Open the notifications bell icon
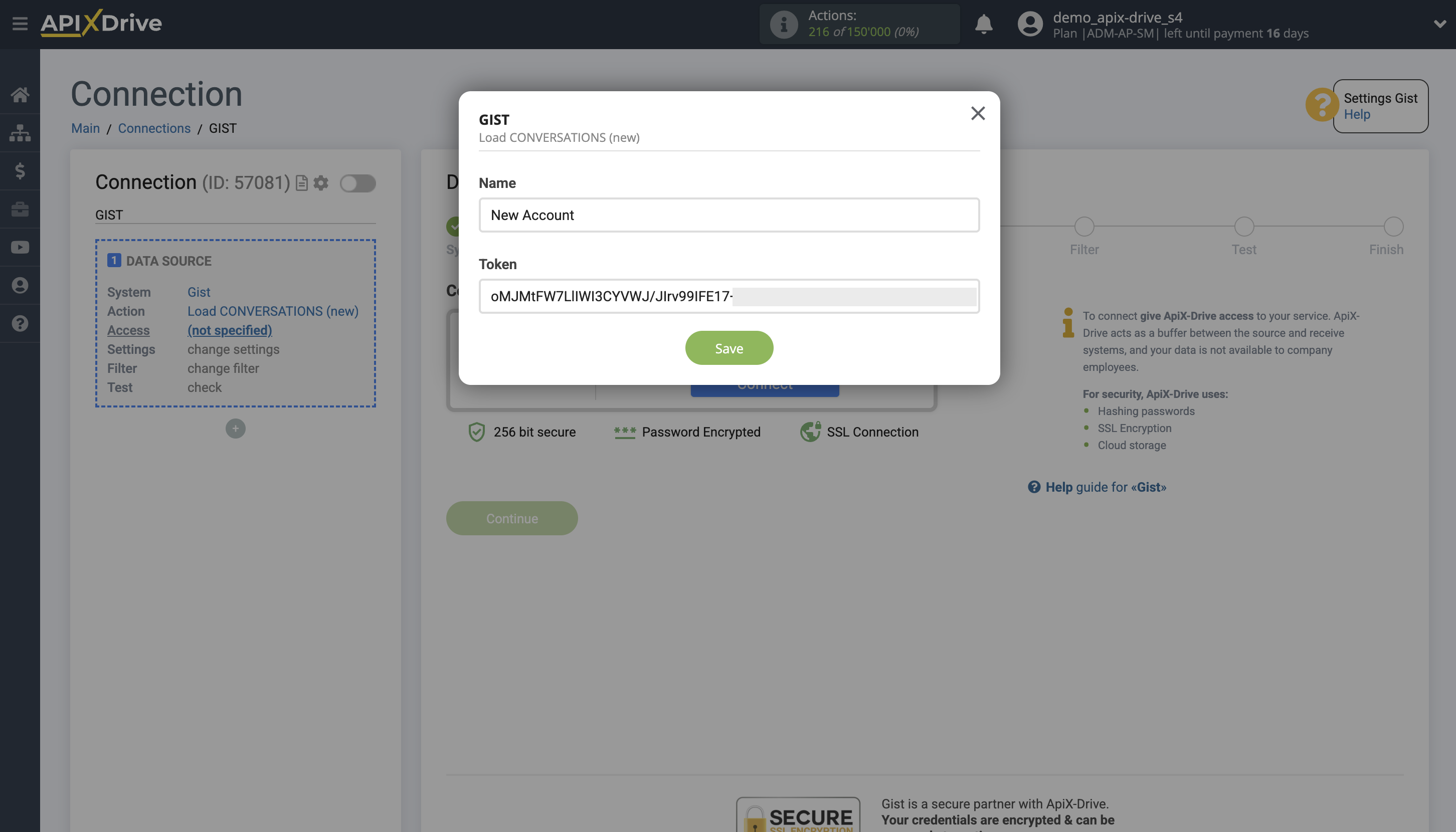Image resolution: width=1456 pixels, height=832 pixels. (984, 24)
